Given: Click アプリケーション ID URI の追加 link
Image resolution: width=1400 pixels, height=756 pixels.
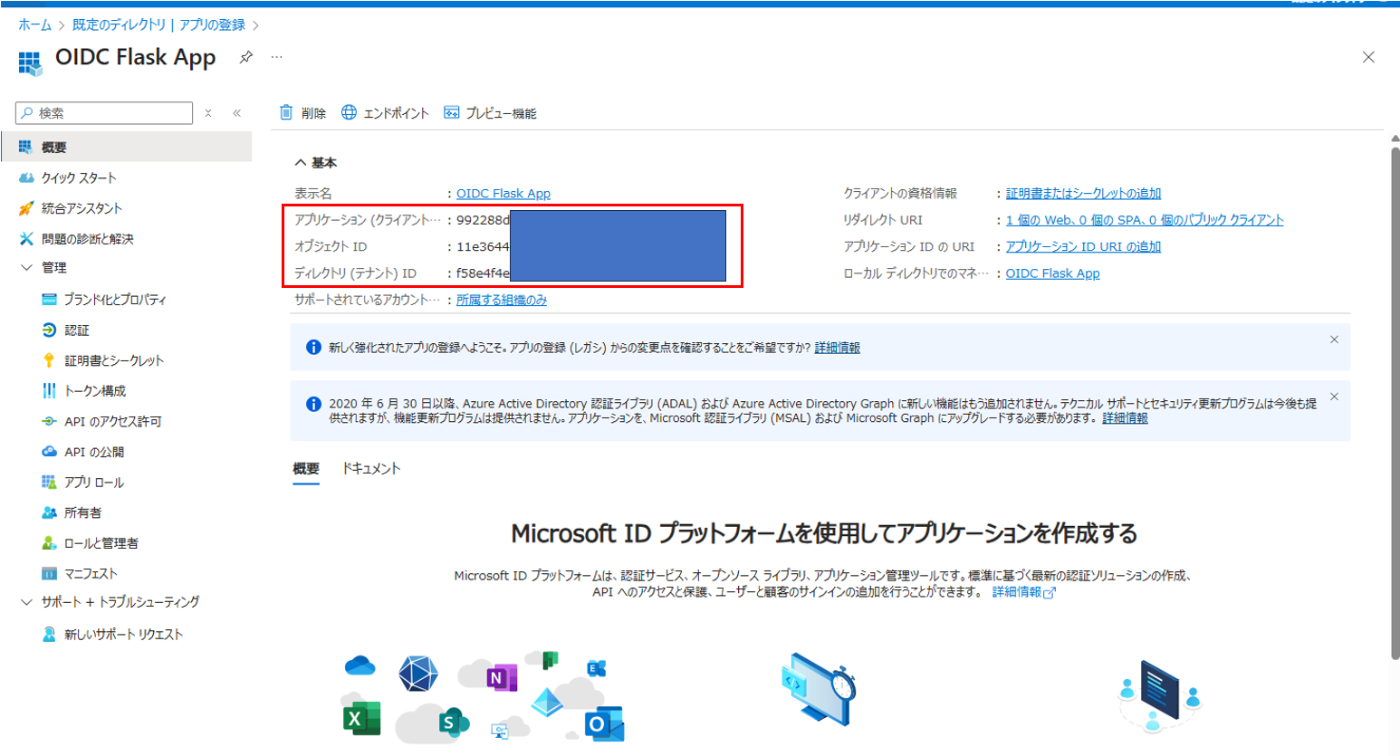Looking at the screenshot, I should pyautogui.click(x=1083, y=247).
